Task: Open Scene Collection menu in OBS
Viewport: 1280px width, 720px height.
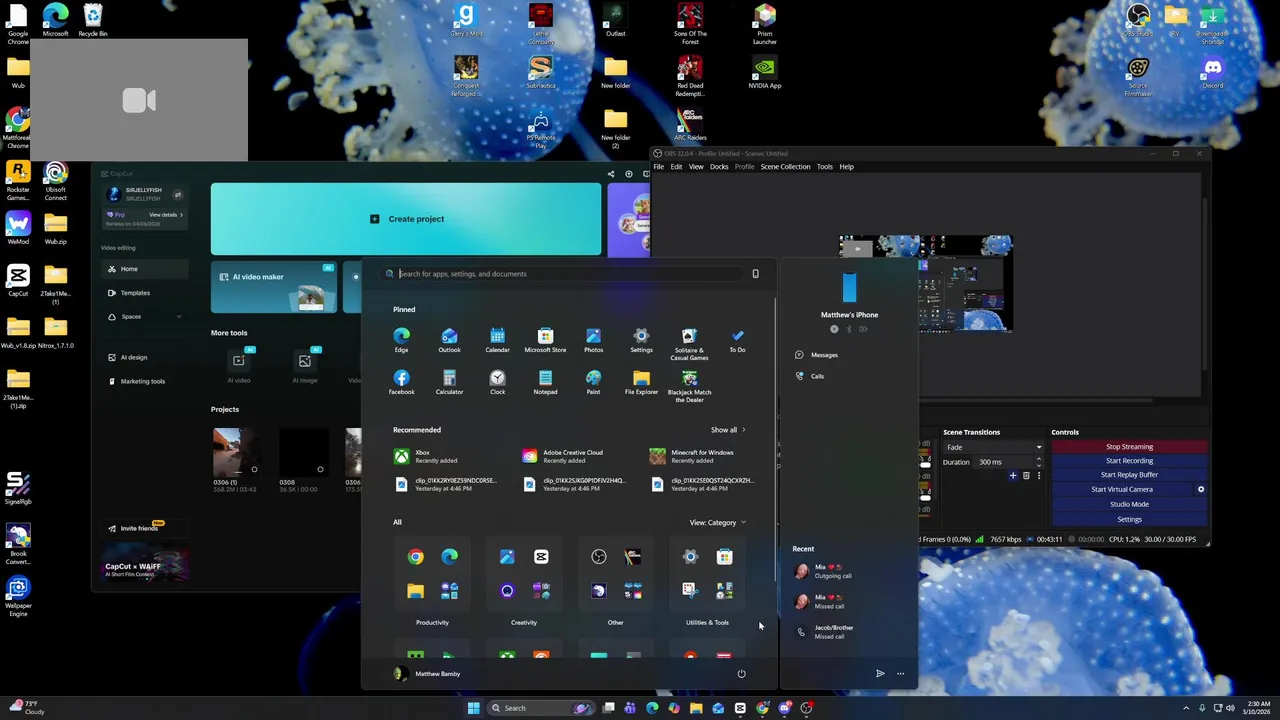Action: (785, 167)
